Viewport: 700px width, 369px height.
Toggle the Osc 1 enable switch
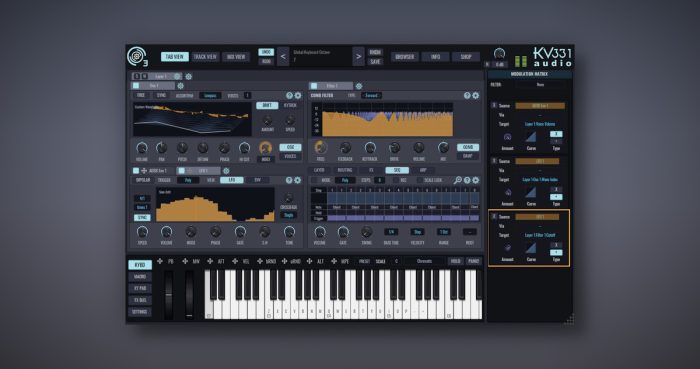136,86
